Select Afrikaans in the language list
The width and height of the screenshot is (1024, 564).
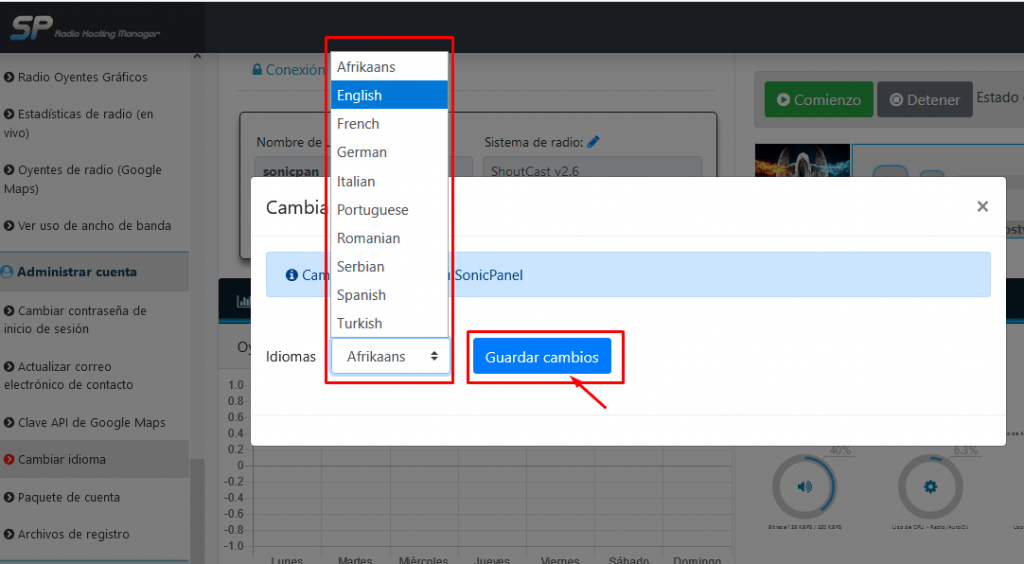[x=389, y=67]
